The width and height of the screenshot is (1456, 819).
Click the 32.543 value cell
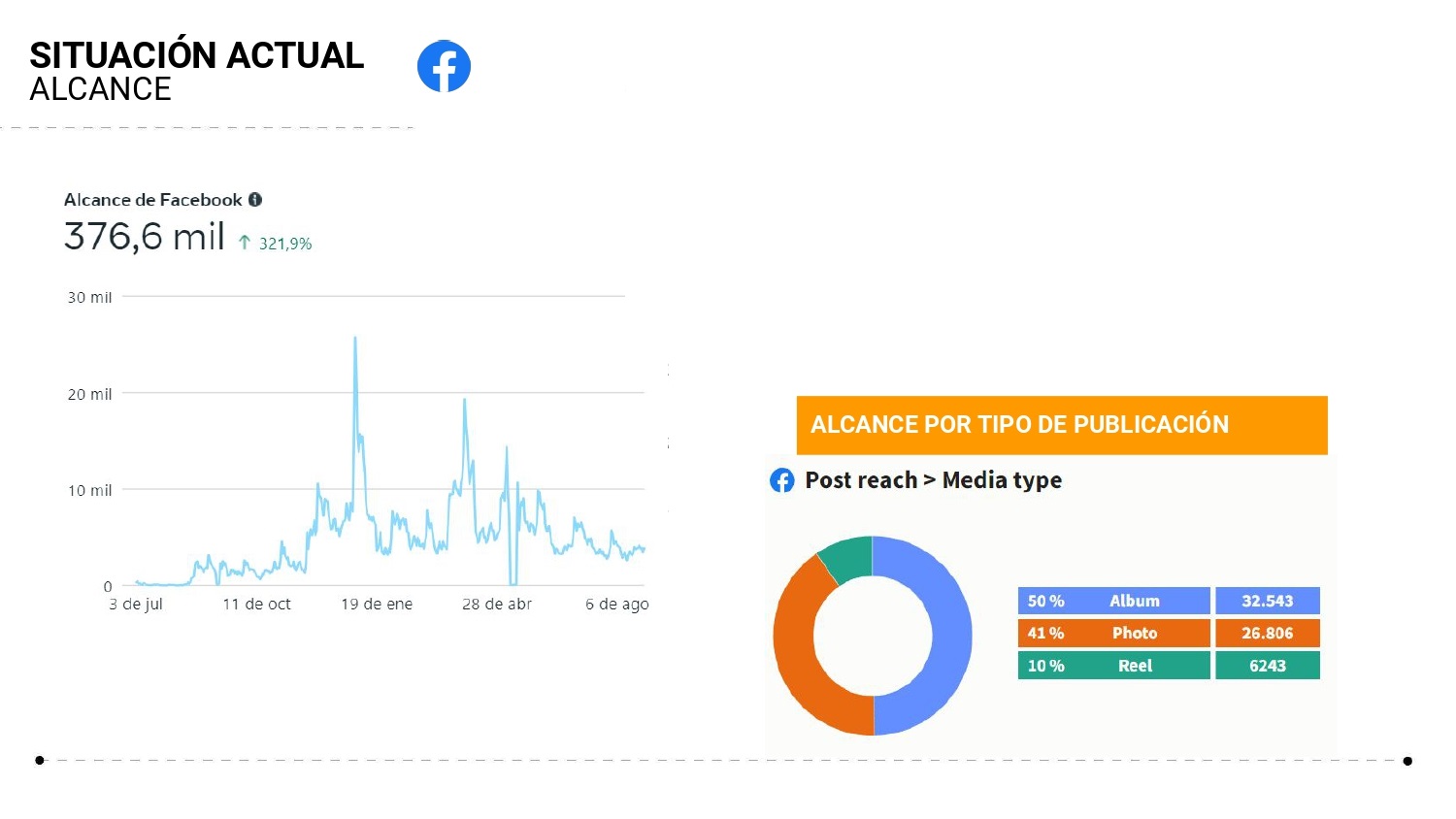[1268, 601]
